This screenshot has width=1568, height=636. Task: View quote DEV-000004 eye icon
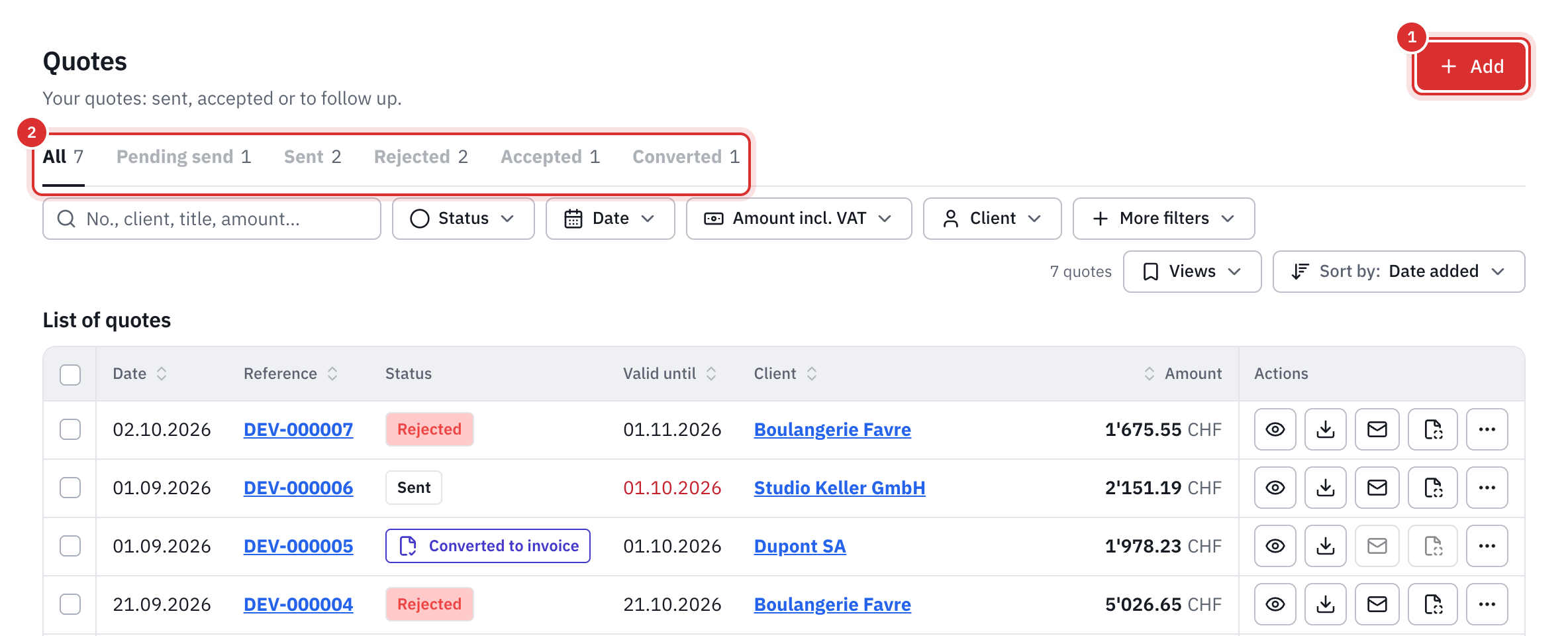pyautogui.click(x=1275, y=604)
